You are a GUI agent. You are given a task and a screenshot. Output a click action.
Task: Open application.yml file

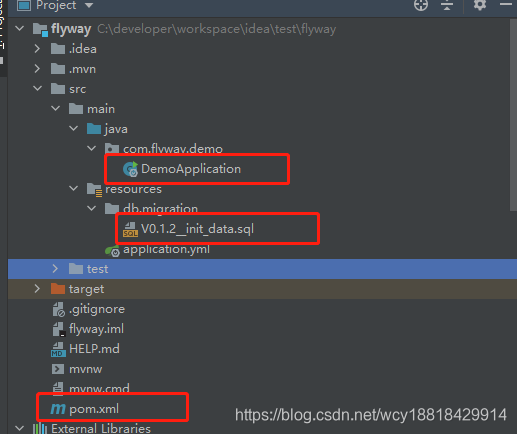[x=166, y=249]
